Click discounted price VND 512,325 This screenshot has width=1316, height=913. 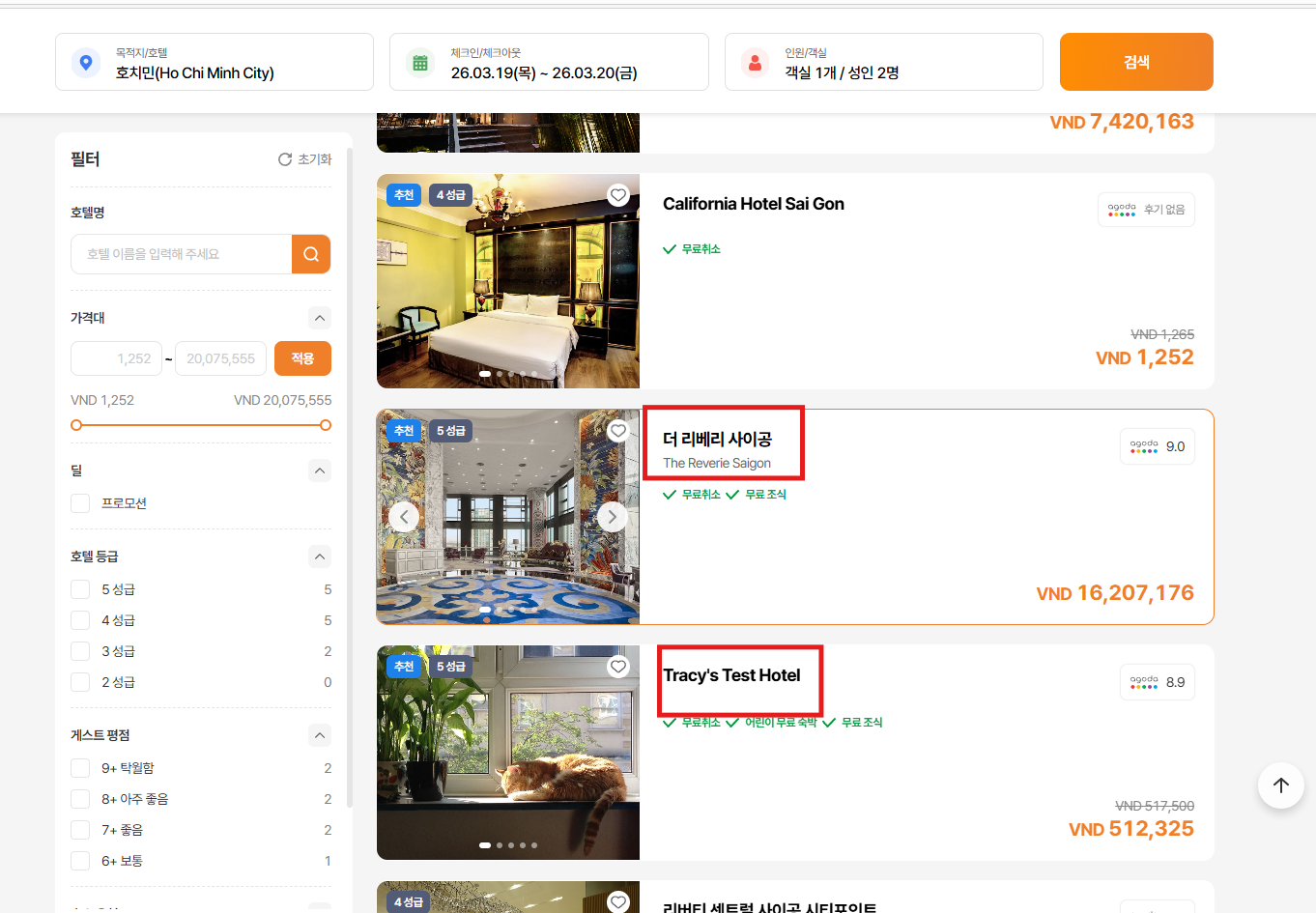pyautogui.click(x=1131, y=829)
